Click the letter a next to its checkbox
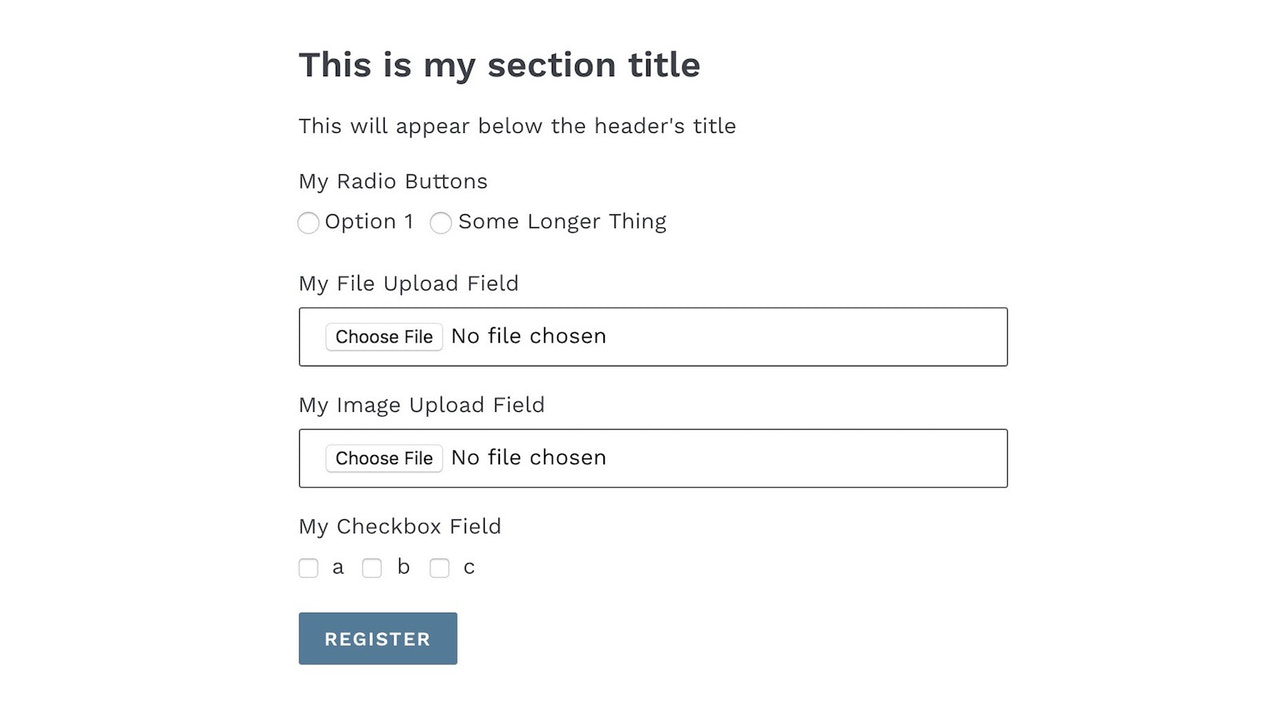The image size is (1280, 720). [x=338, y=567]
